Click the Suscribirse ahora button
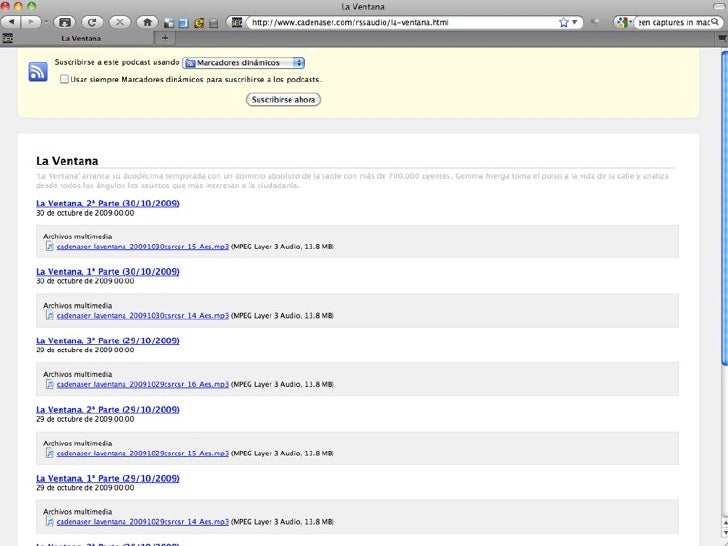Viewport: 728px width, 546px height. [x=283, y=99]
